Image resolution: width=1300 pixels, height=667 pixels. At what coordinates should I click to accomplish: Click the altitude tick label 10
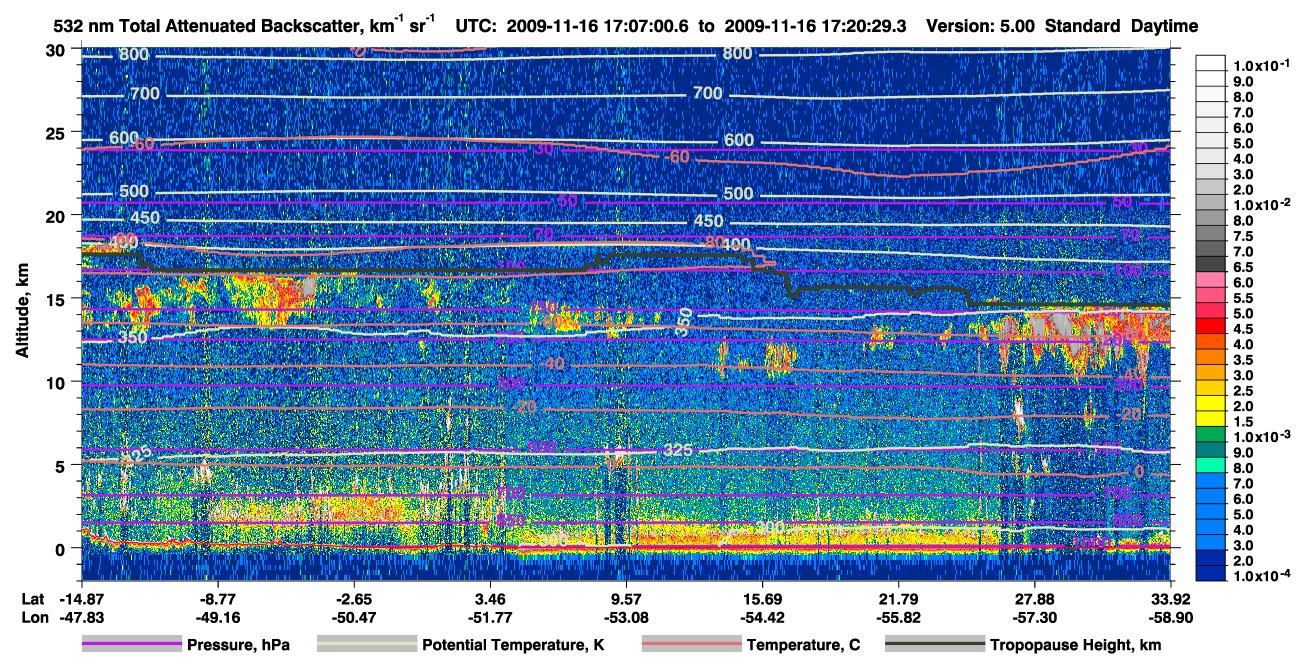pyautogui.click(x=55, y=382)
